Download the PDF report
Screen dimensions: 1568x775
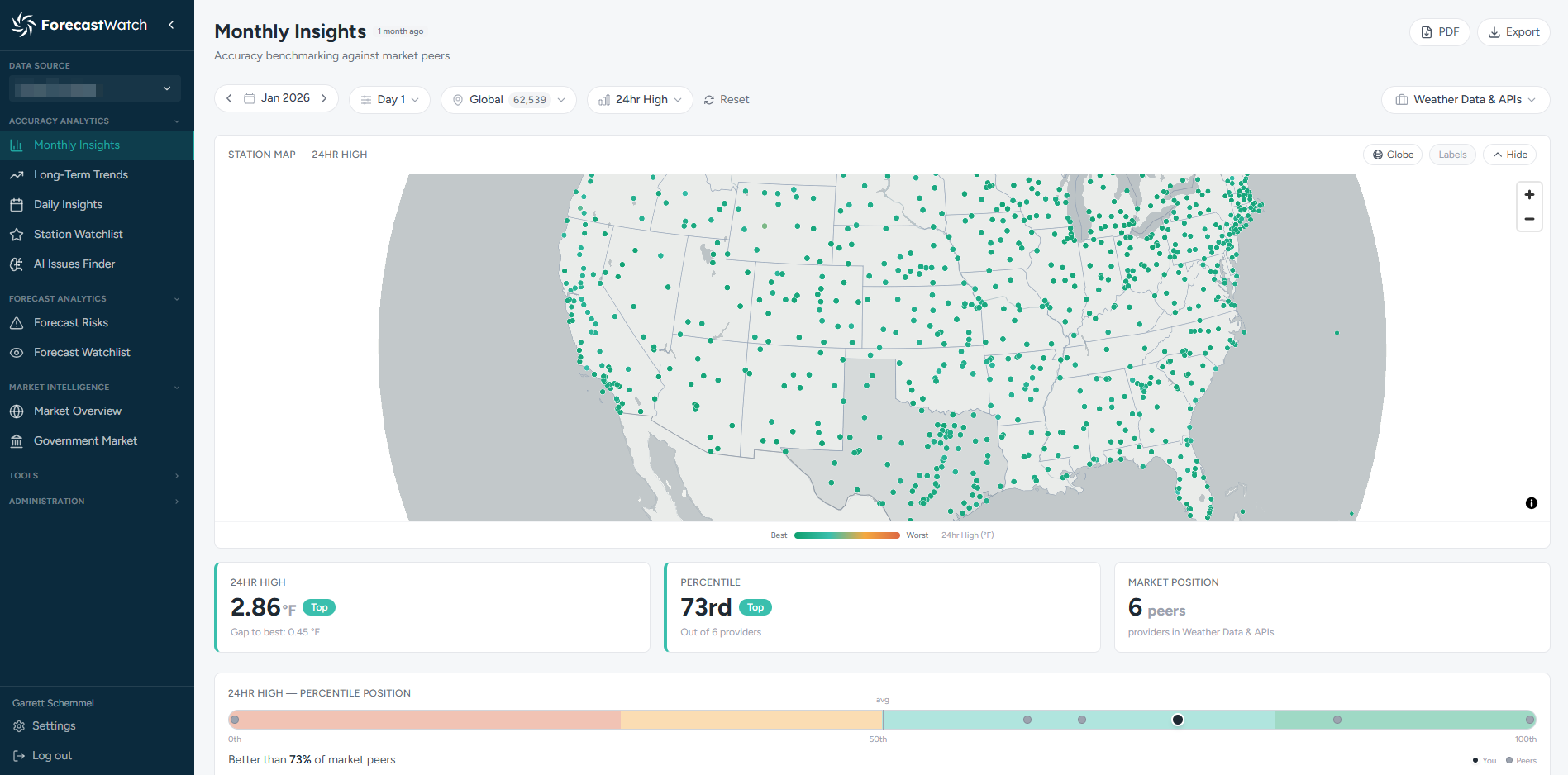click(x=1440, y=32)
